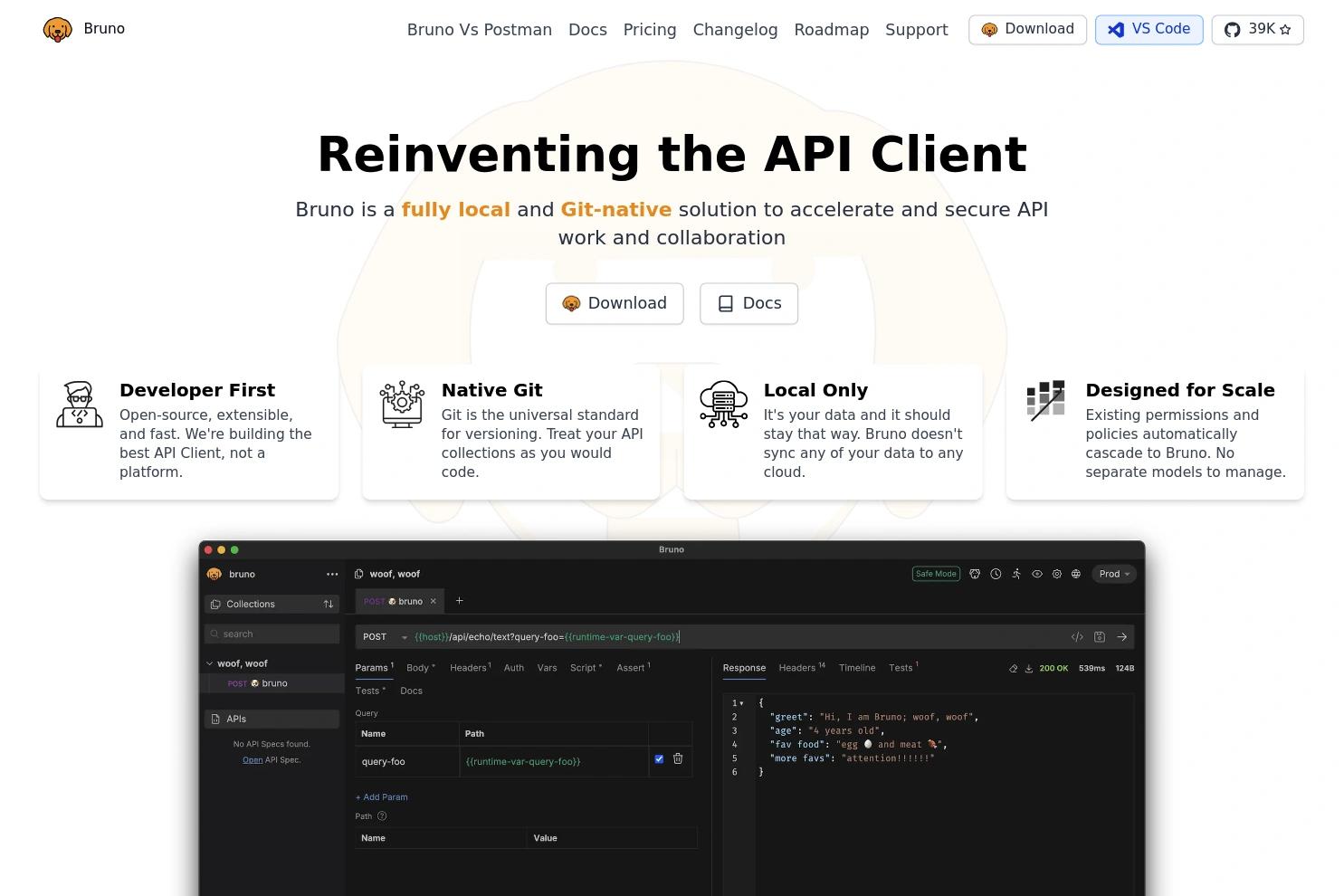Click the Local Only cloud server icon
This screenshot has width=1344, height=896.
tap(724, 404)
